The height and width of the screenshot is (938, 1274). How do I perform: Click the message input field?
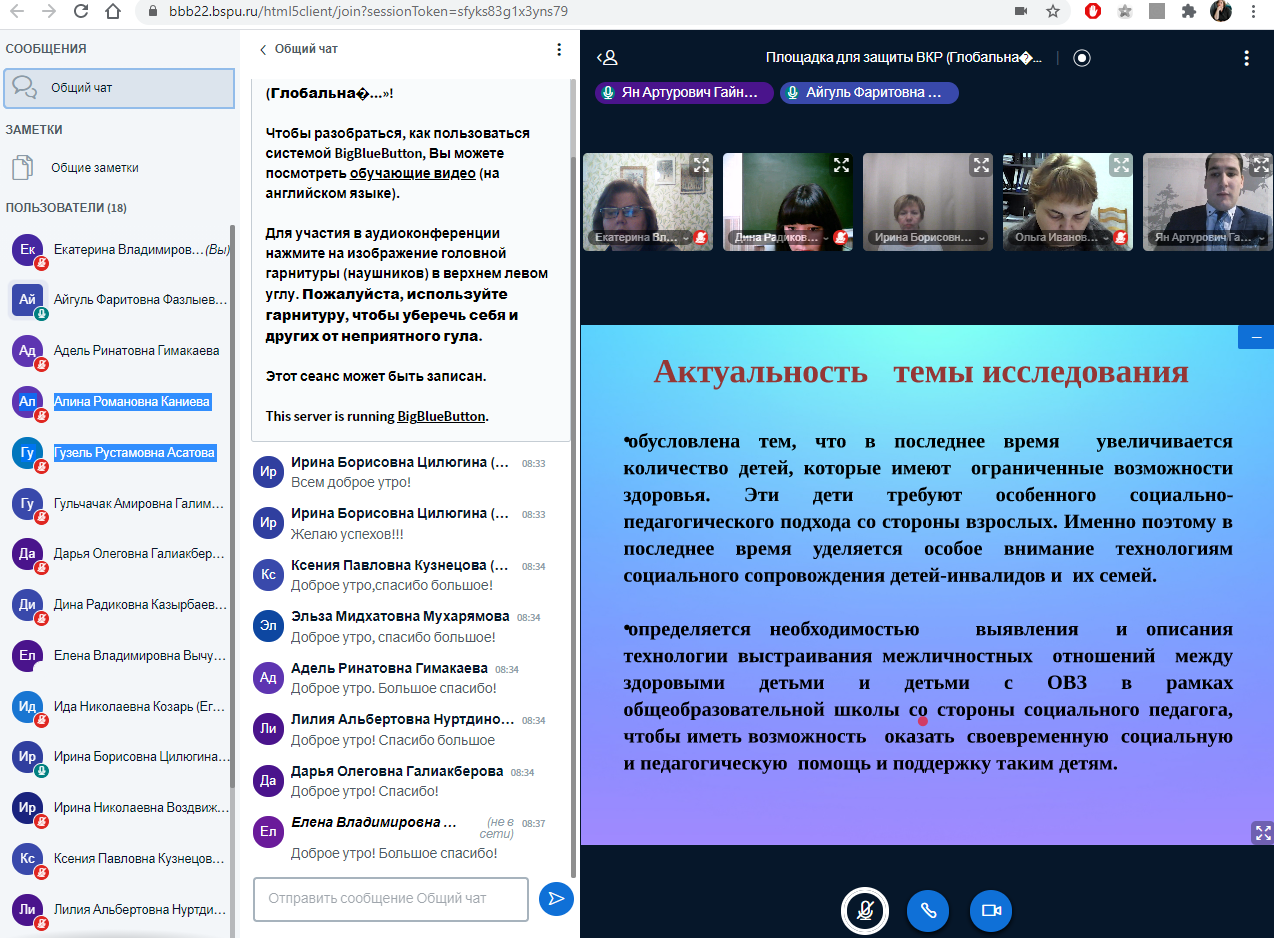(391, 898)
